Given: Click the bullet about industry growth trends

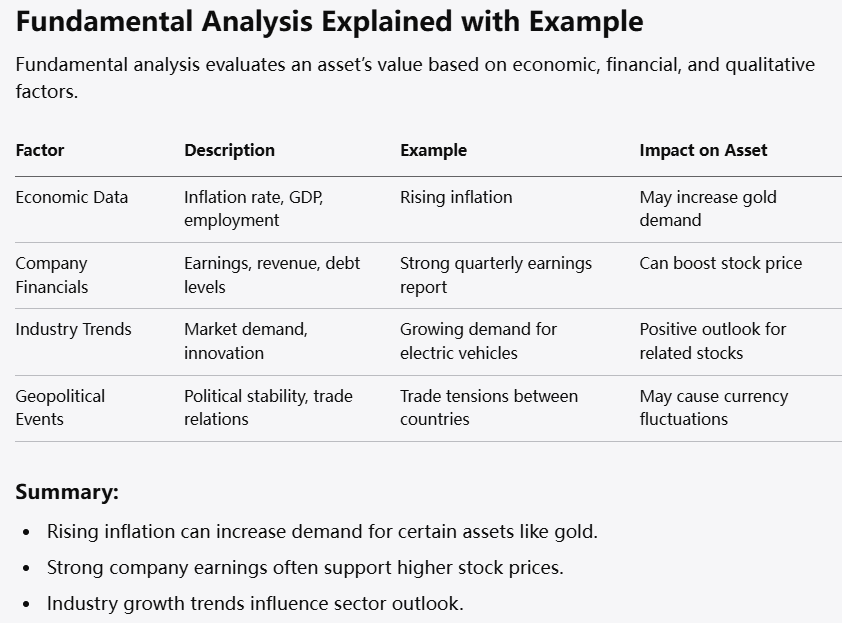Looking at the screenshot, I should (x=255, y=603).
